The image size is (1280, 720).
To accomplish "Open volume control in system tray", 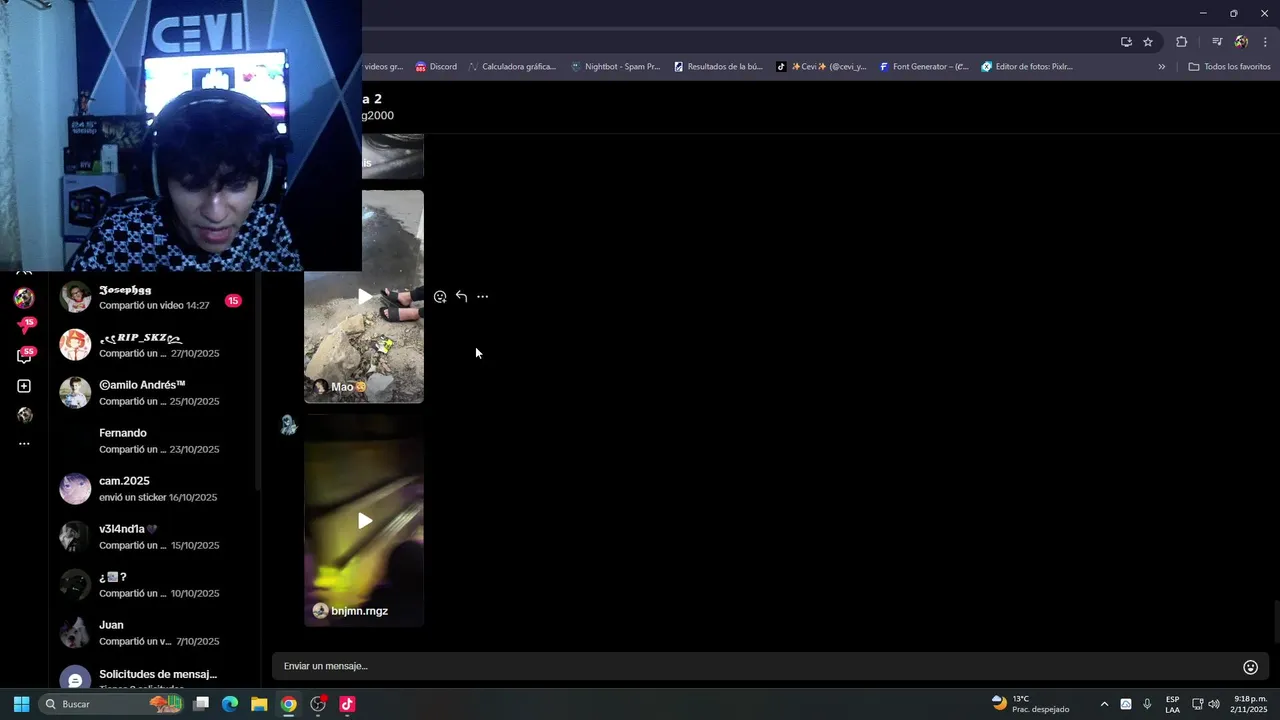I will click(1214, 704).
